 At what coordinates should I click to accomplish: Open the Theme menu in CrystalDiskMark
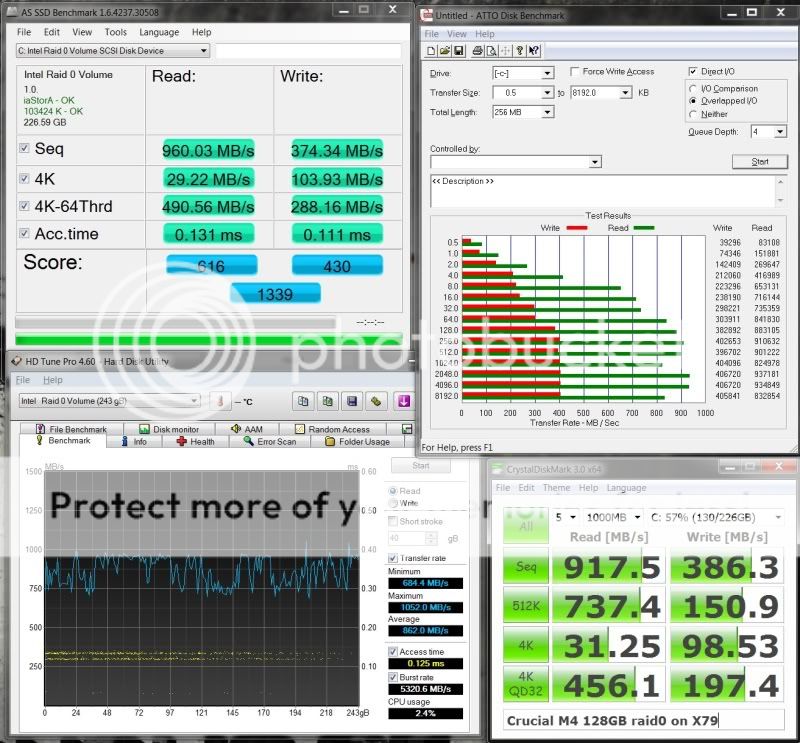556,488
